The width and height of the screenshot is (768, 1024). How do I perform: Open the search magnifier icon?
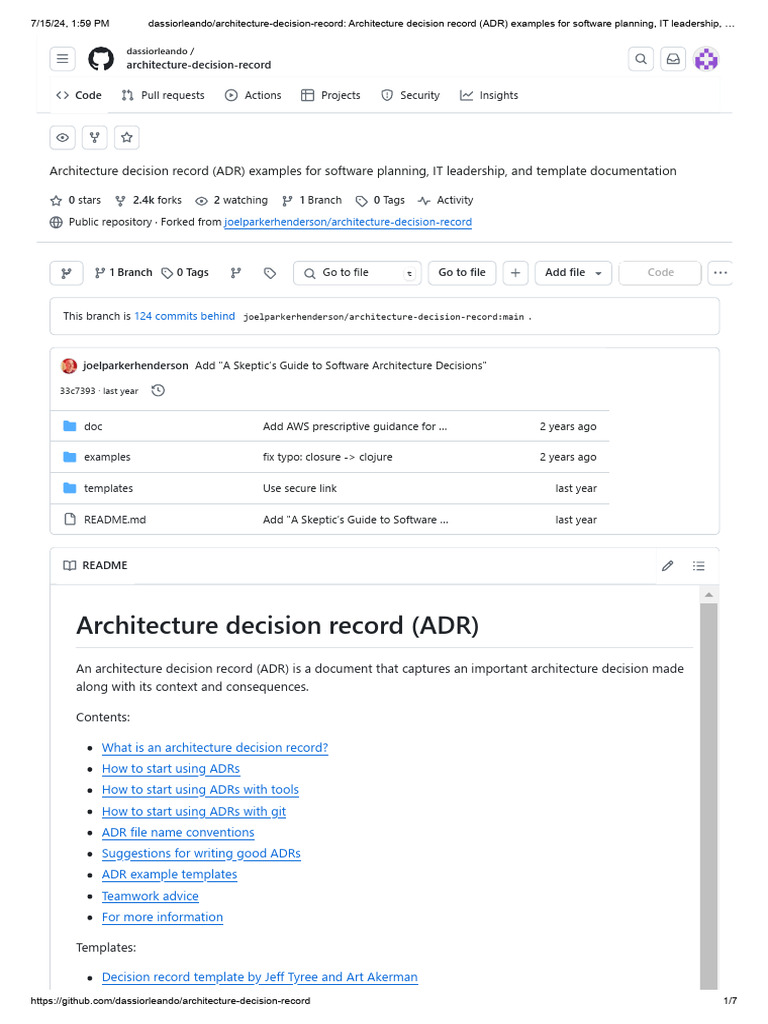(641, 59)
